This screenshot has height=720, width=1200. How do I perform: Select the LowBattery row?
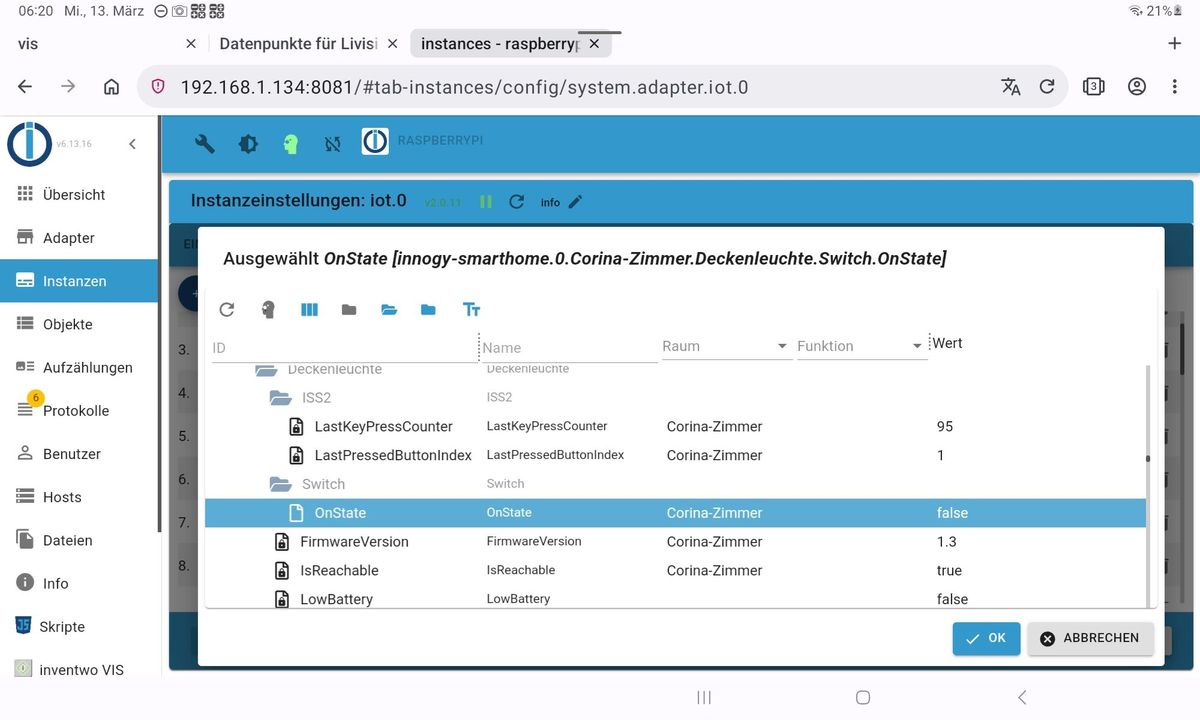coord(675,598)
